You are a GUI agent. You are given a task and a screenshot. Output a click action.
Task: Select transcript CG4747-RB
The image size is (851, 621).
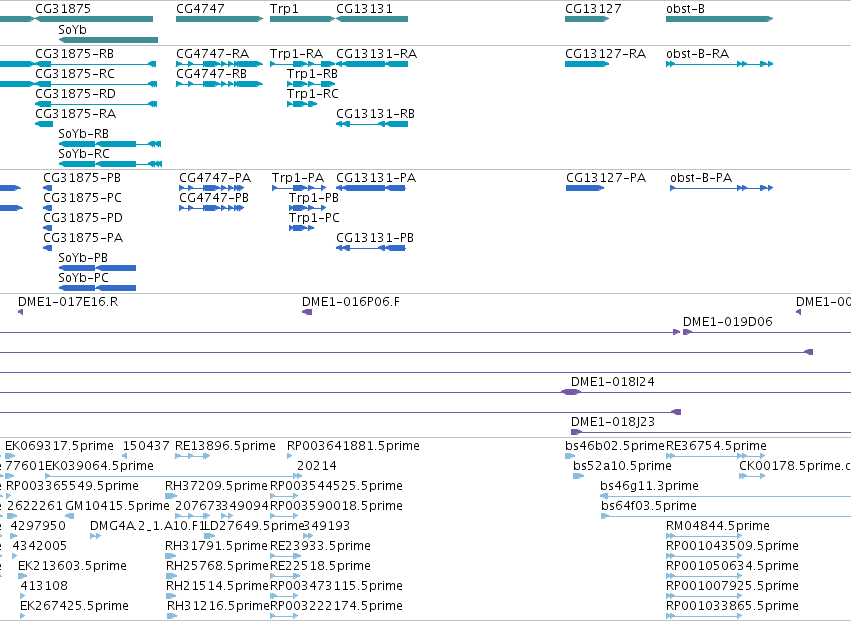click(219, 84)
